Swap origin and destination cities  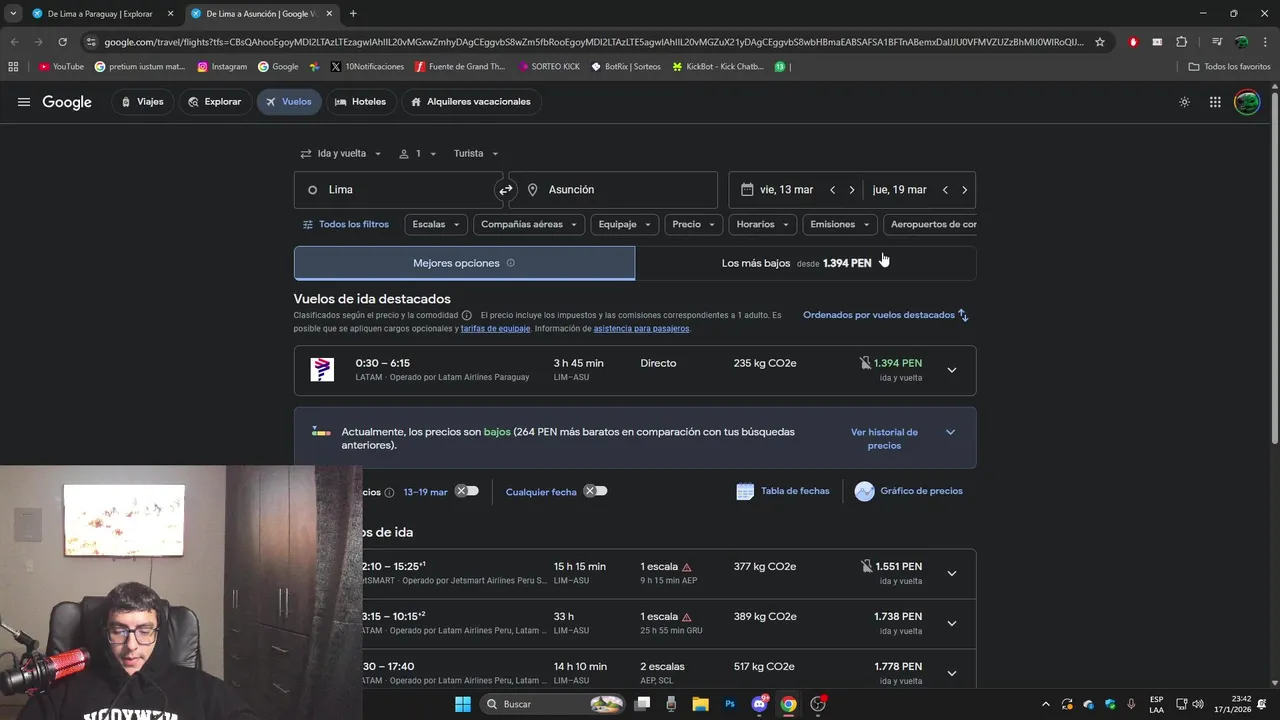point(506,190)
